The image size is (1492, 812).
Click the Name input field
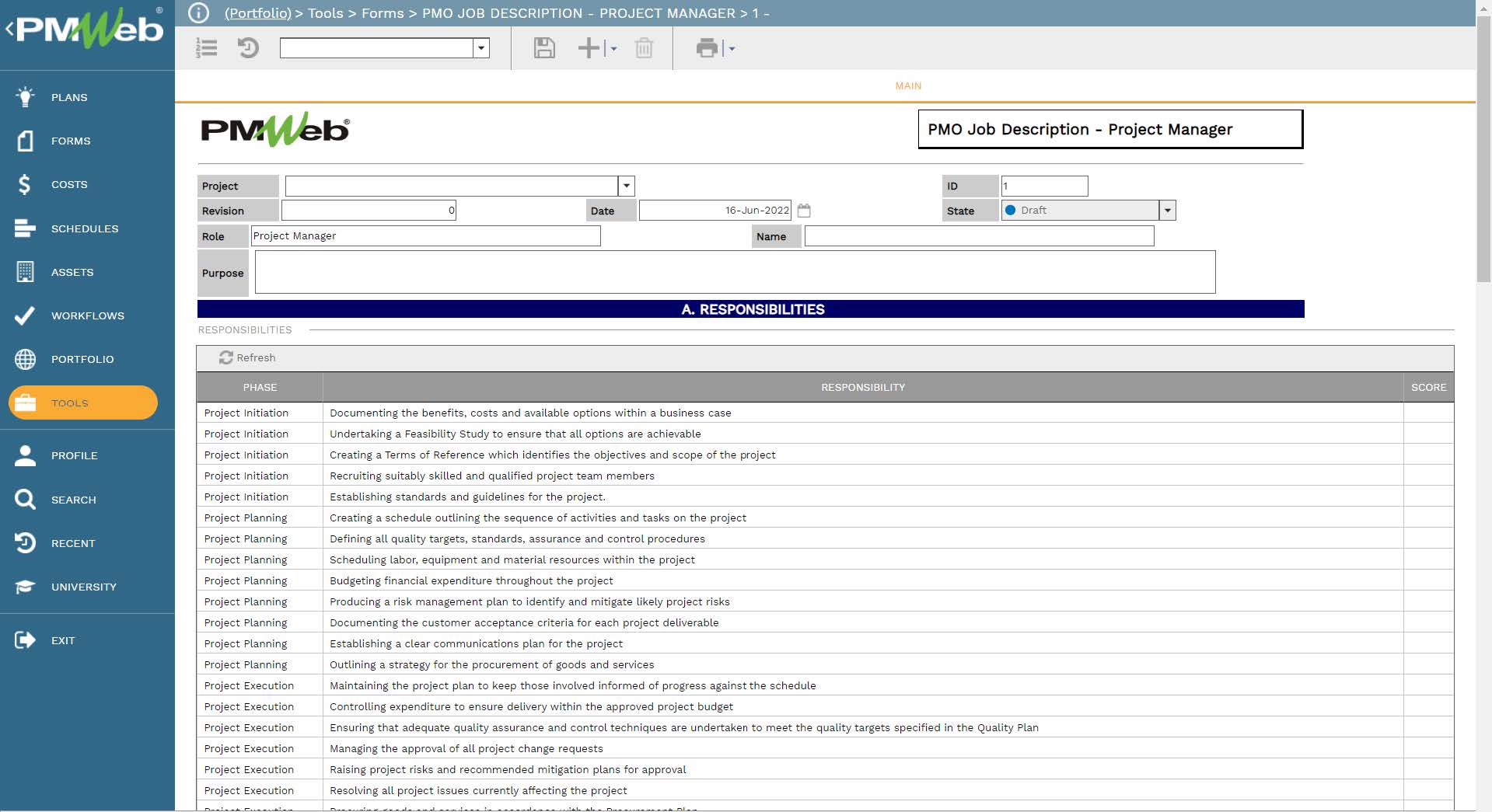click(x=979, y=236)
